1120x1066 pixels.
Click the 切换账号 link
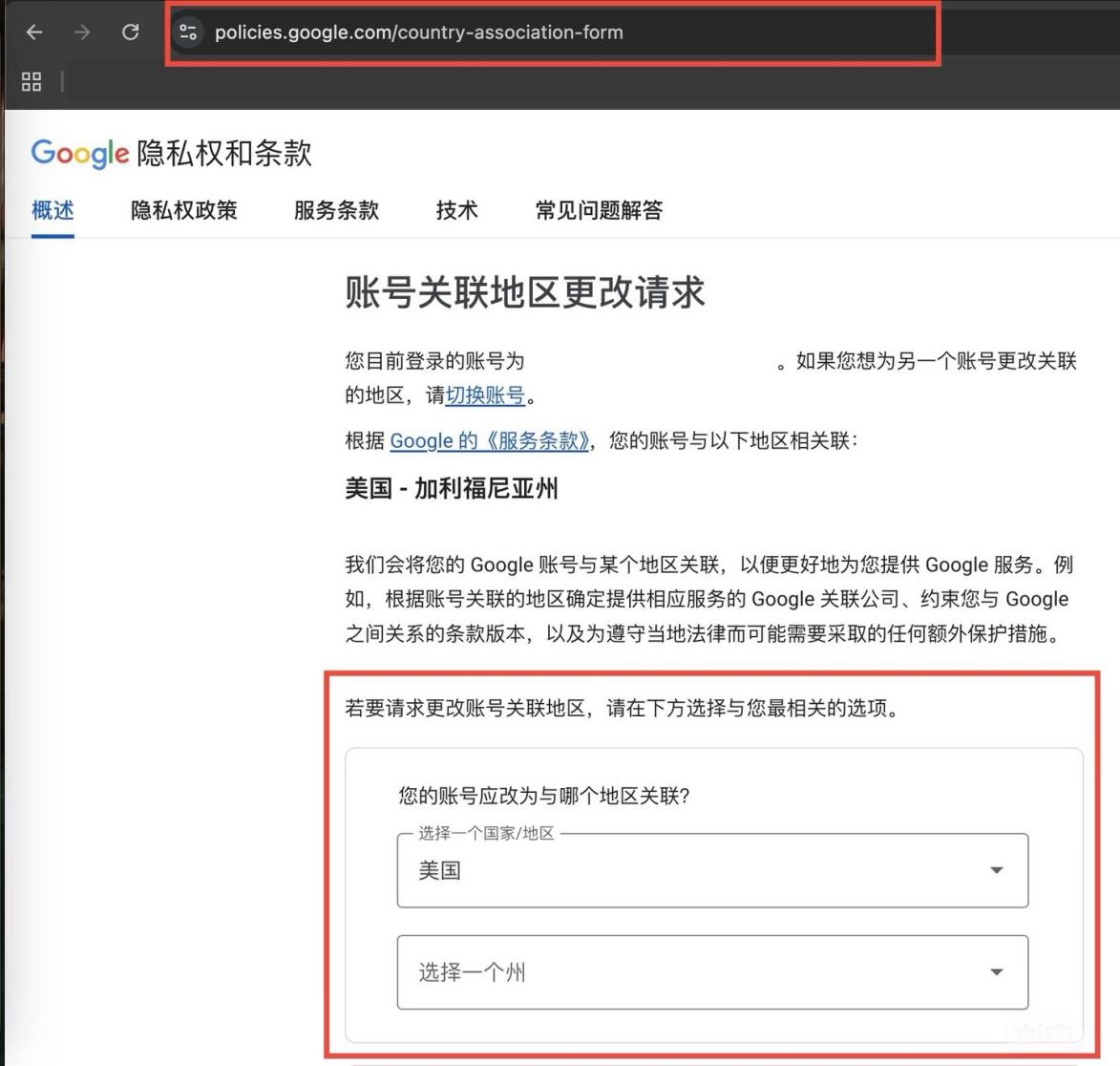486,395
